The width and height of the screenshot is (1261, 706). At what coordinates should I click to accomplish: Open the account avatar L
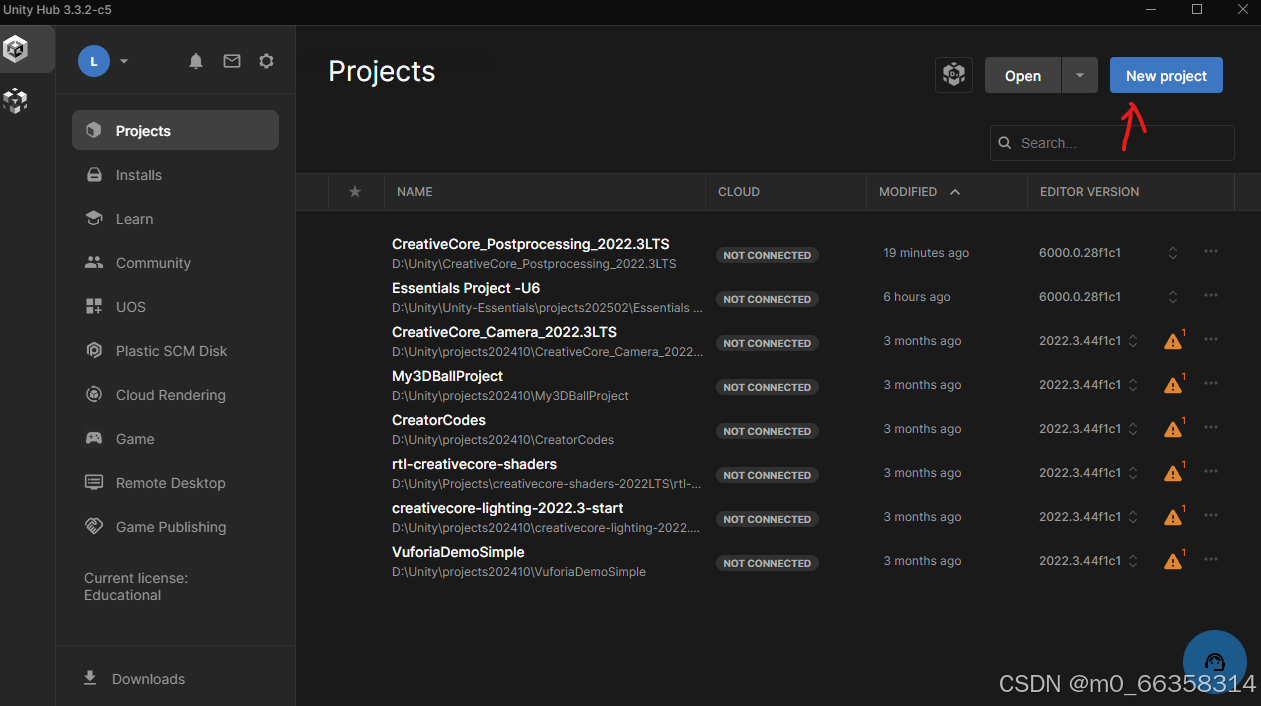[x=94, y=61]
